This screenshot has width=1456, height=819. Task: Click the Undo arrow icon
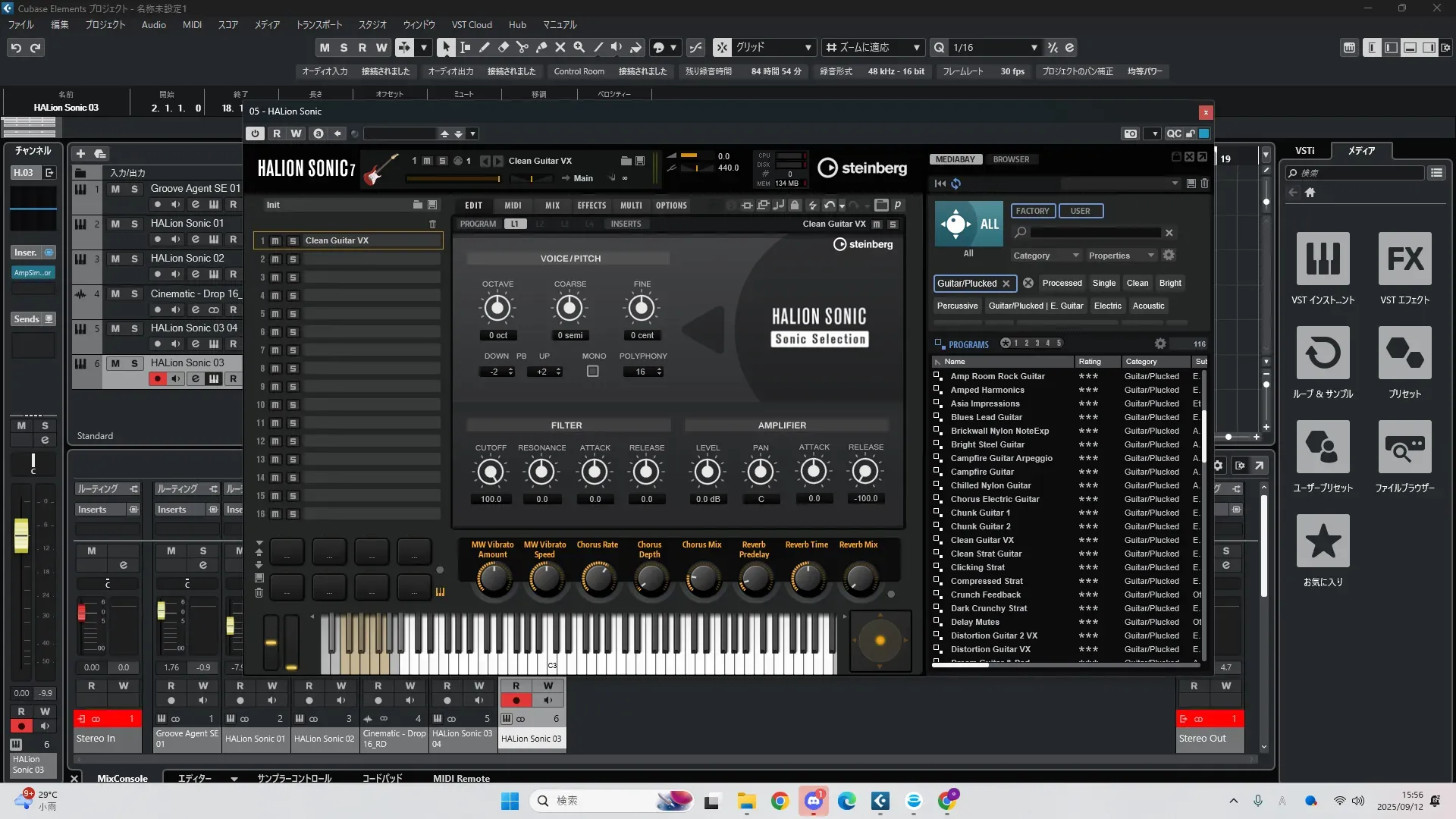point(16,48)
